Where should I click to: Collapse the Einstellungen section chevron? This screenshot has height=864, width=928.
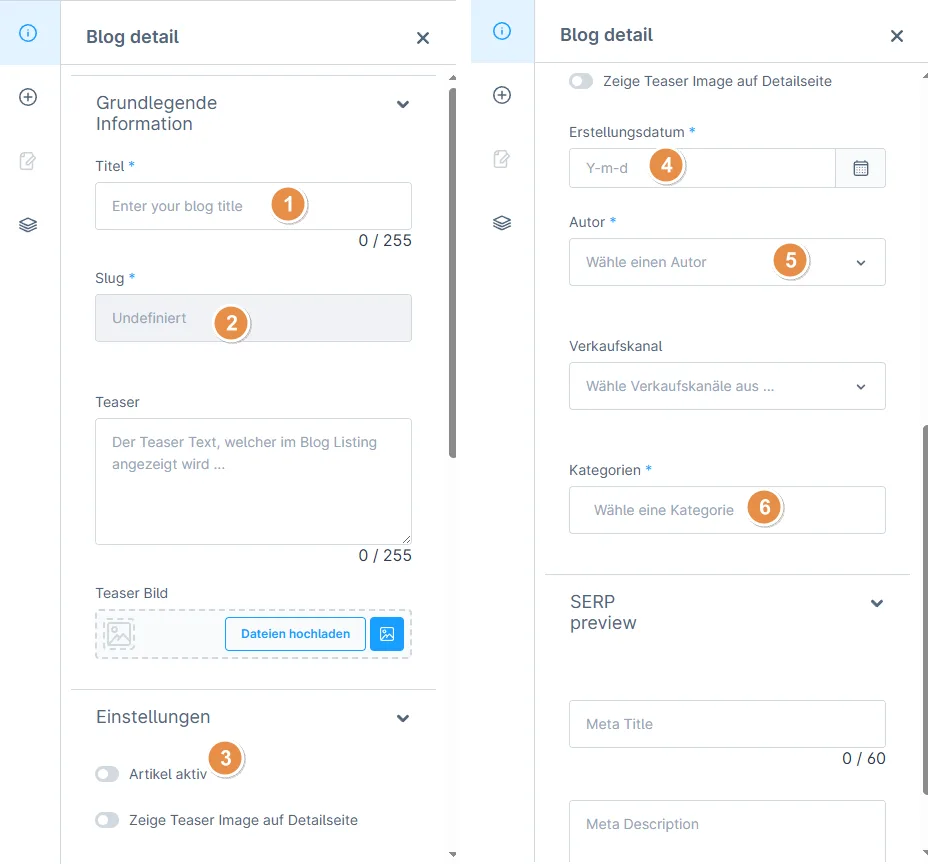402,718
